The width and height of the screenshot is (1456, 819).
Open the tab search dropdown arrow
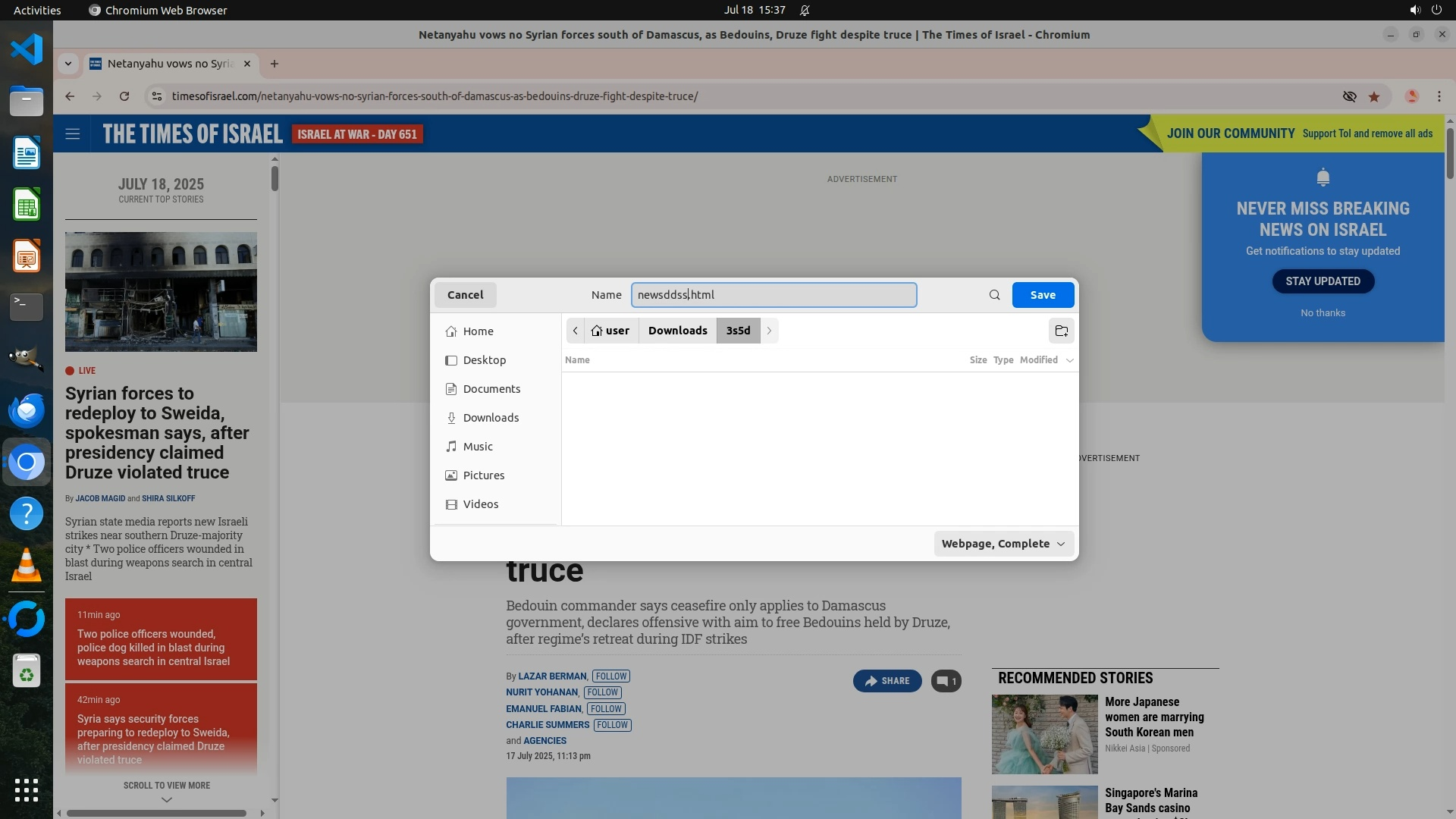click(x=68, y=64)
